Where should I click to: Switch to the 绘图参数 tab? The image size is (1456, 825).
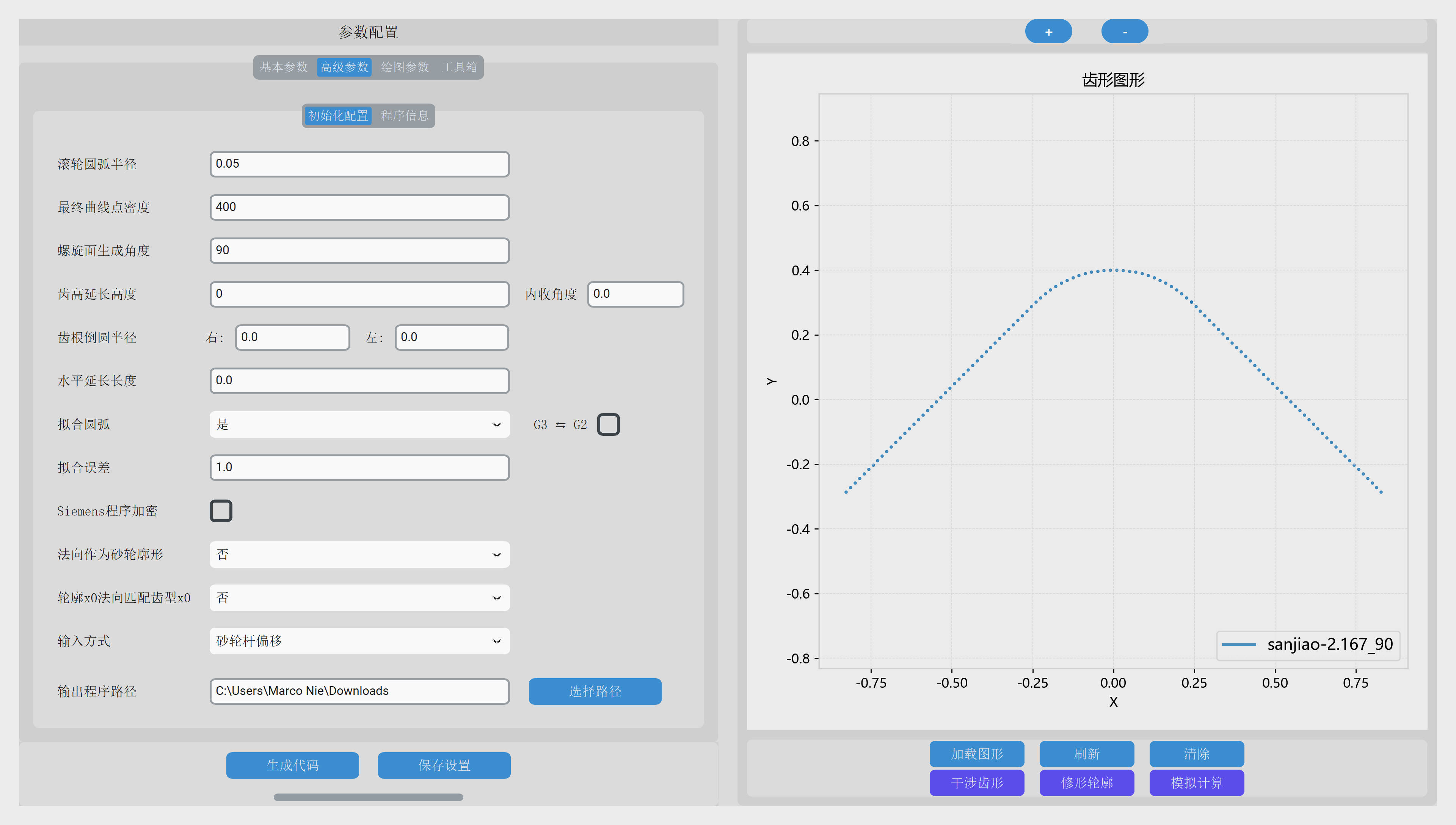click(x=405, y=67)
